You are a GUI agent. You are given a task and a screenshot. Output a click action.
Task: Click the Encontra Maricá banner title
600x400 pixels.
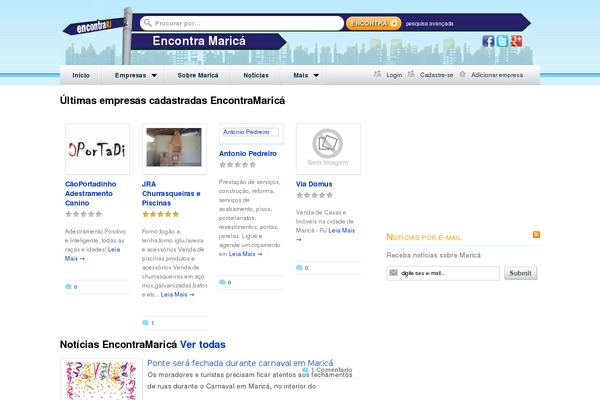(199, 41)
